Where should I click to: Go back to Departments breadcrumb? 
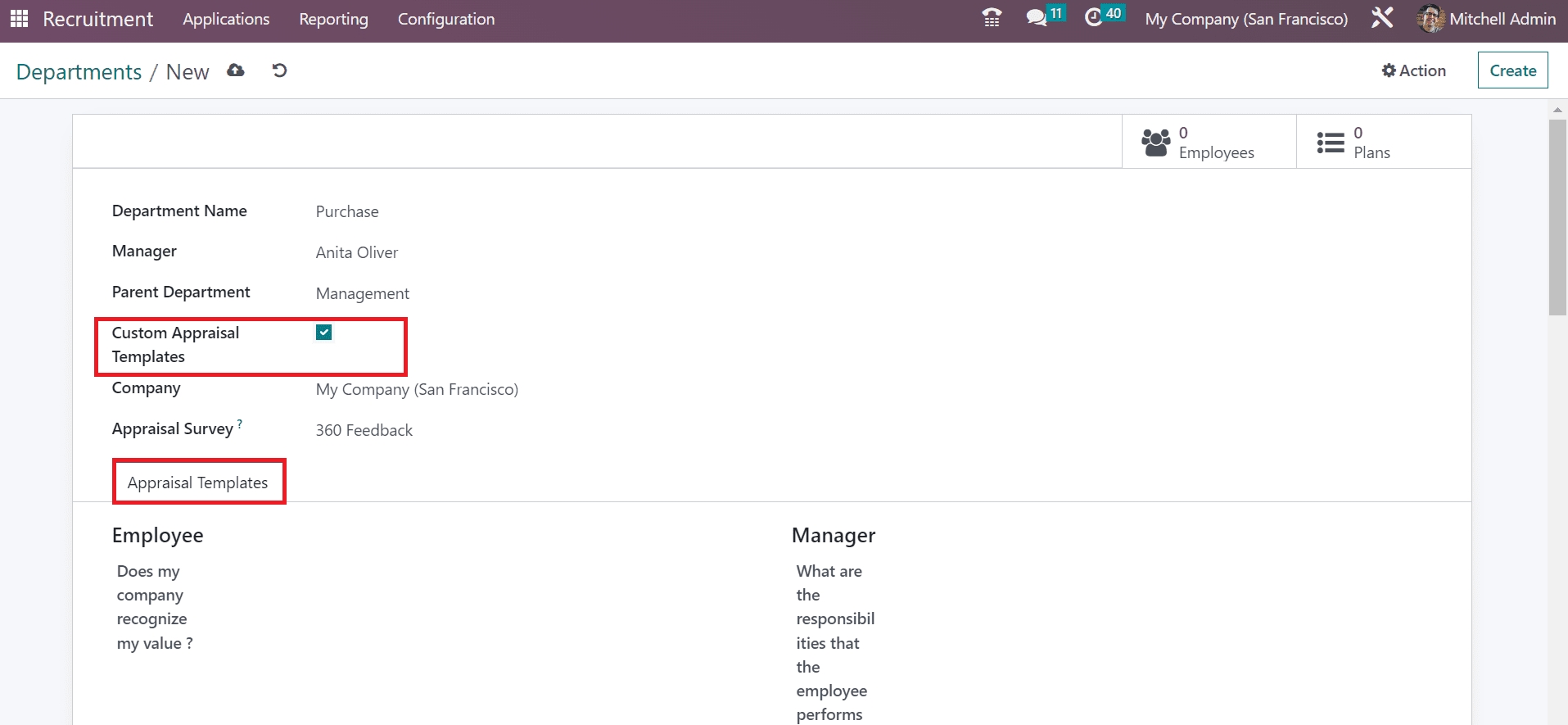coord(79,72)
